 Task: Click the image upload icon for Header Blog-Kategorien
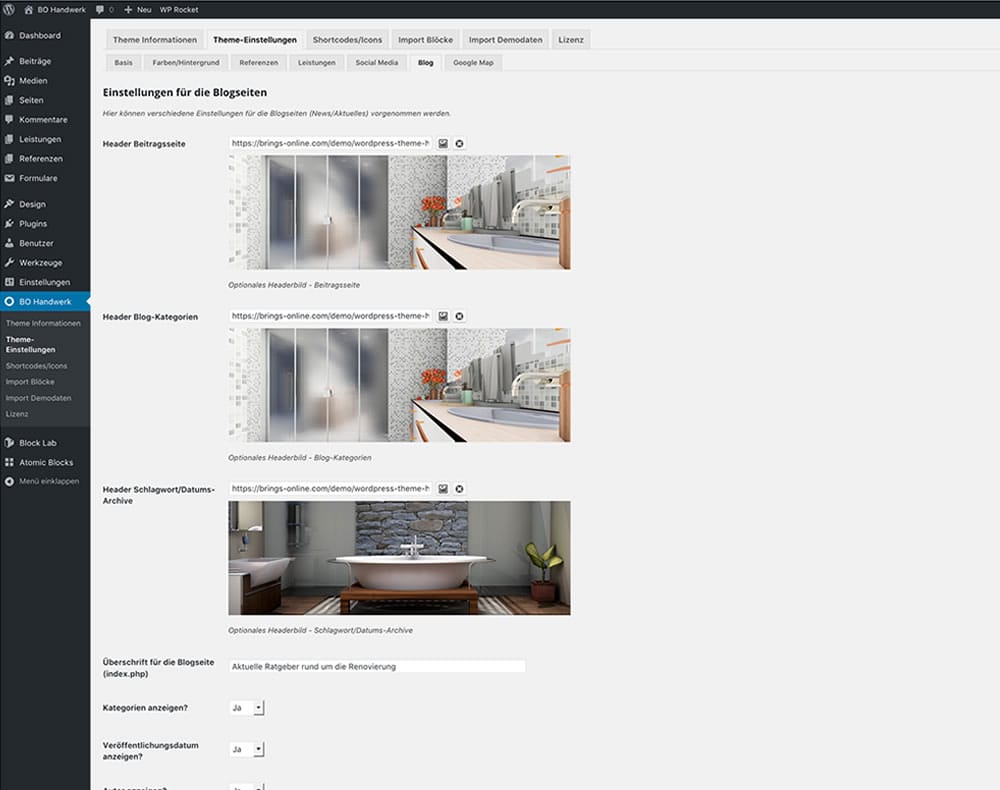click(x=443, y=316)
